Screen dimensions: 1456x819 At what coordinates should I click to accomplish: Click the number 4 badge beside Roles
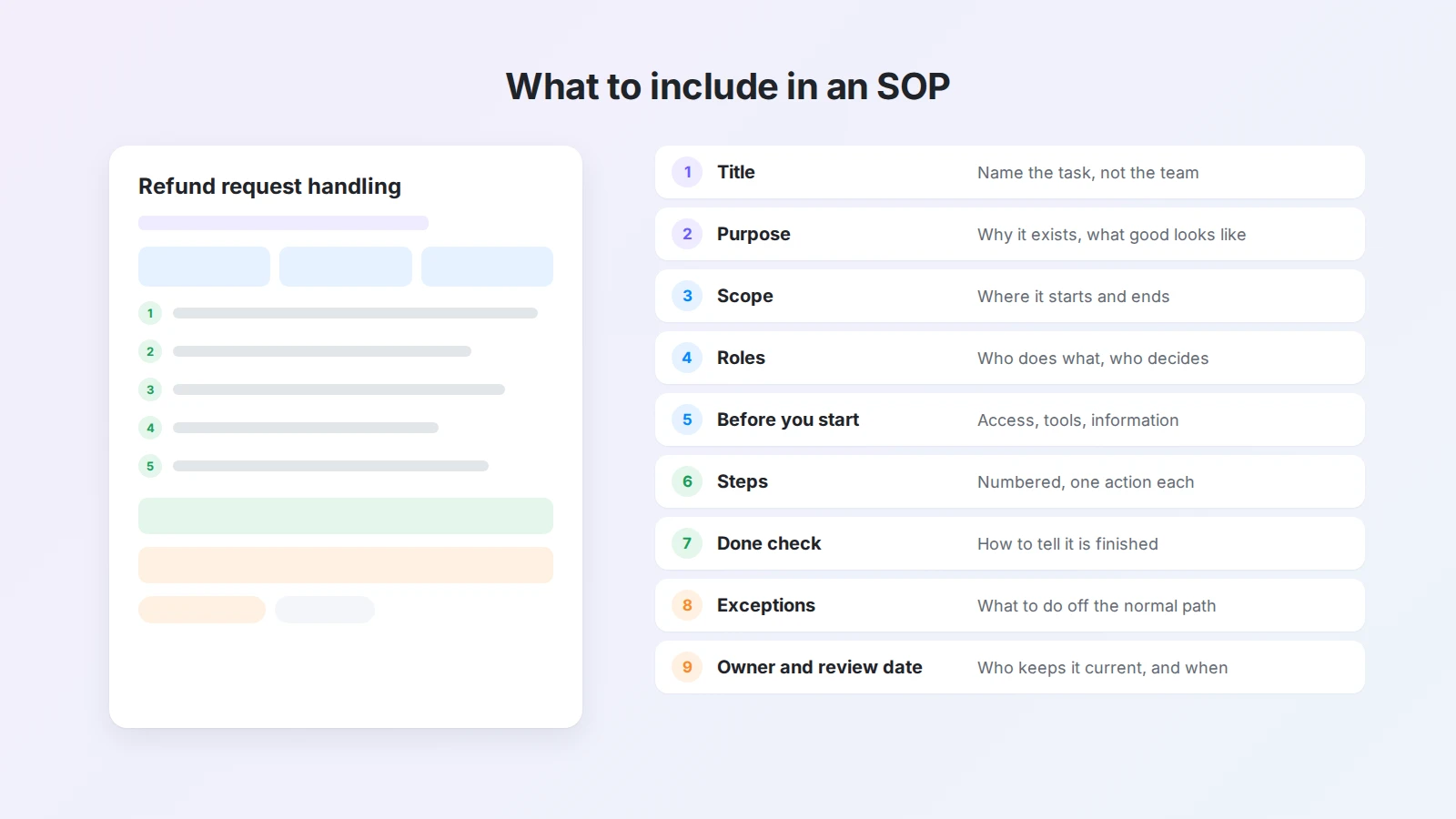click(x=687, y=358)
